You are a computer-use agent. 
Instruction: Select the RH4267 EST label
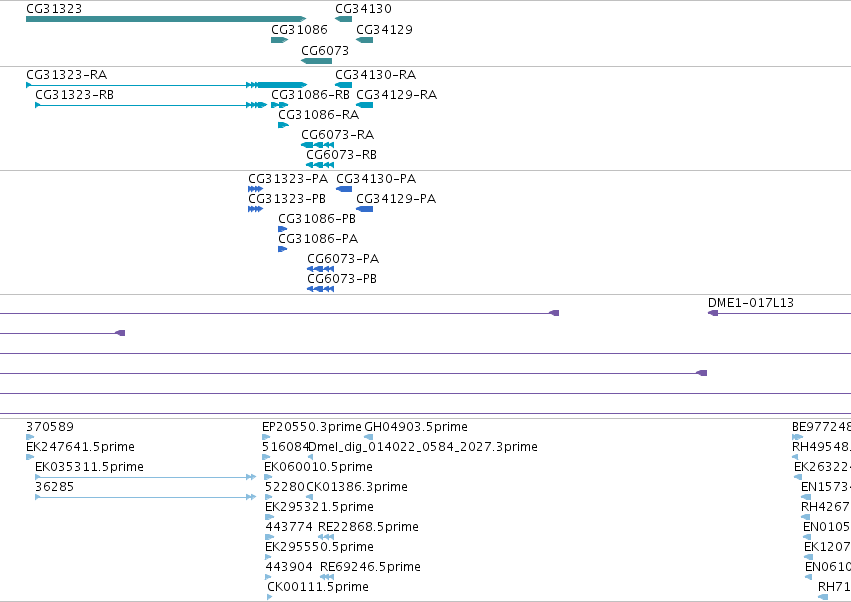(826, 507)
